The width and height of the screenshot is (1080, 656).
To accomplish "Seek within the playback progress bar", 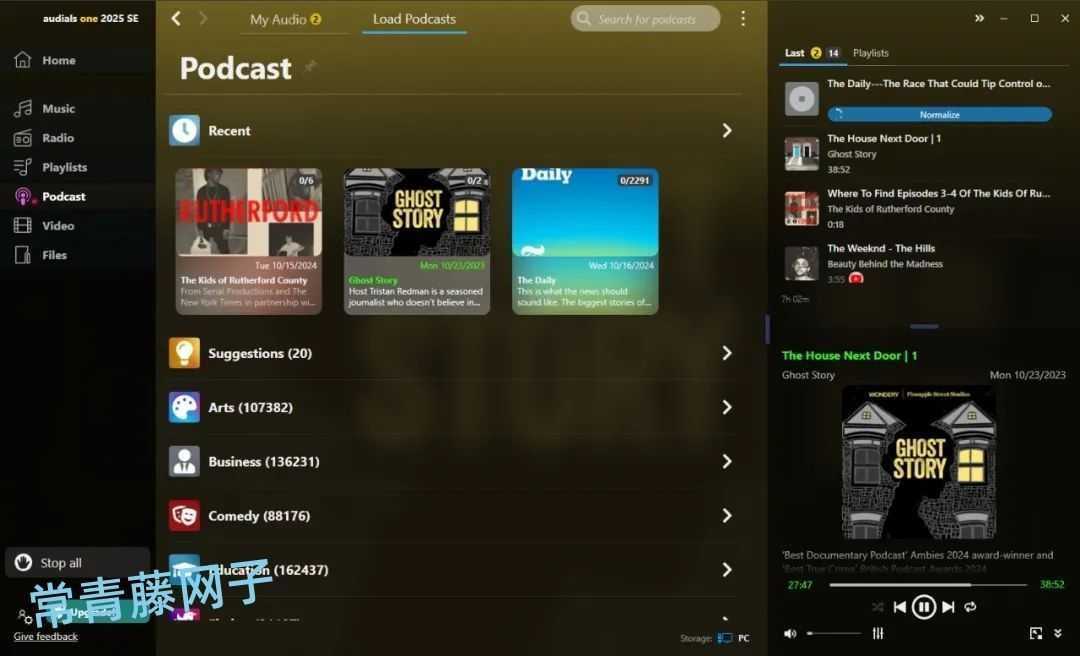I will [928, 585].
